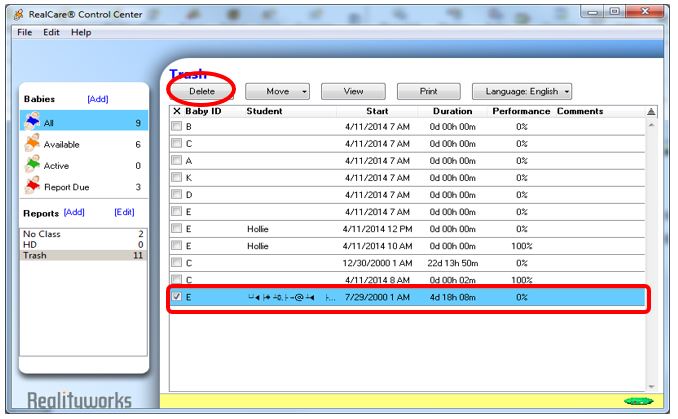Viewport: 678px width, 419px height.
Task: Click the 100% performance in 10 AM row
Action: 522,246
